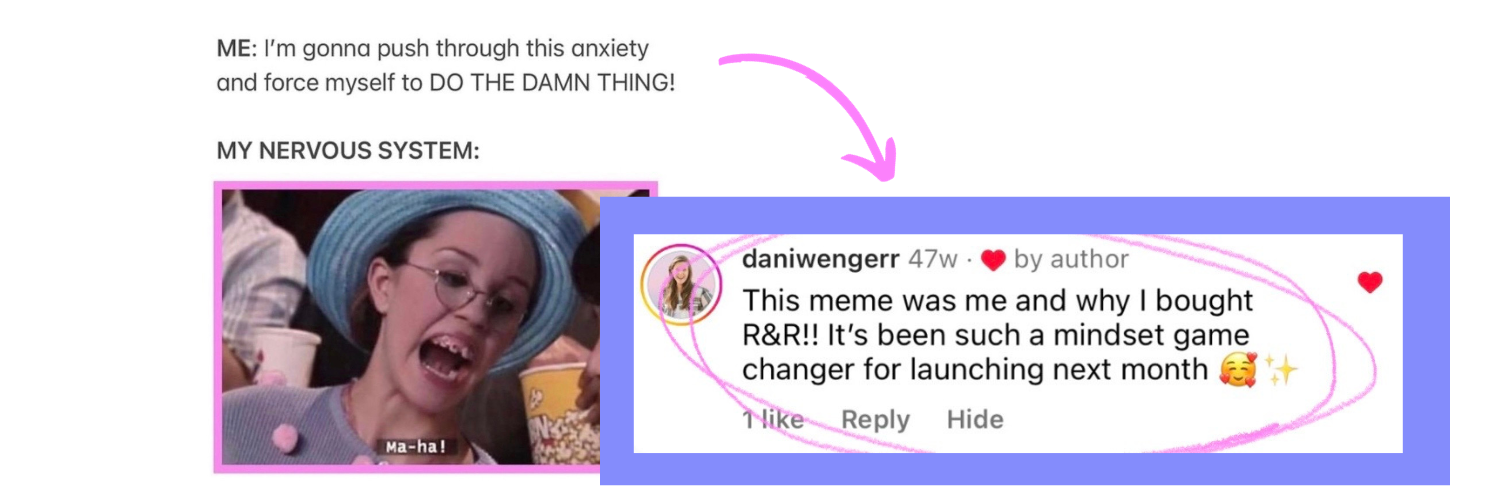View who liked via "1 like"

[x=773, y=420]
